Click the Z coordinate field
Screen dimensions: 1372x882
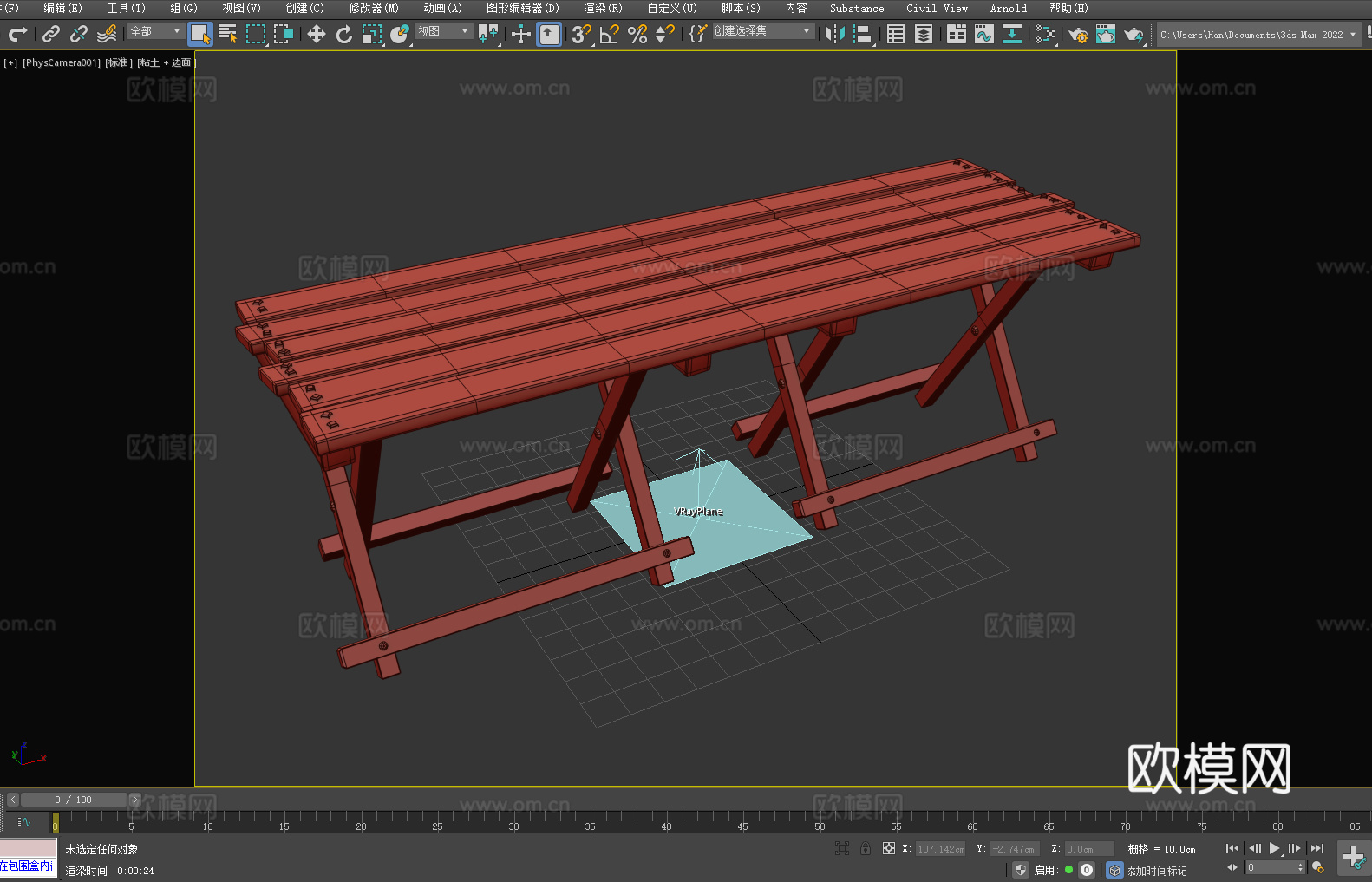(1089, 849)
